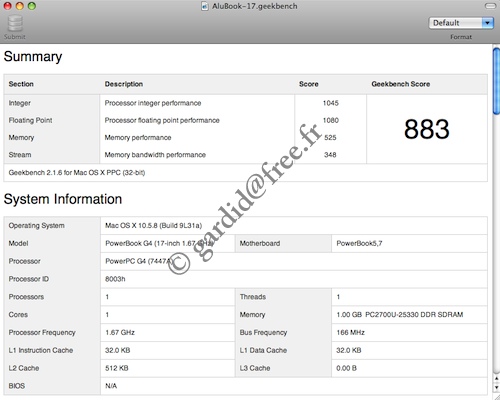The width and height of the screenshot is (500, 400).
Task: Click the L3 Cache value 0.00 B
Action: (x=346, y=368)
